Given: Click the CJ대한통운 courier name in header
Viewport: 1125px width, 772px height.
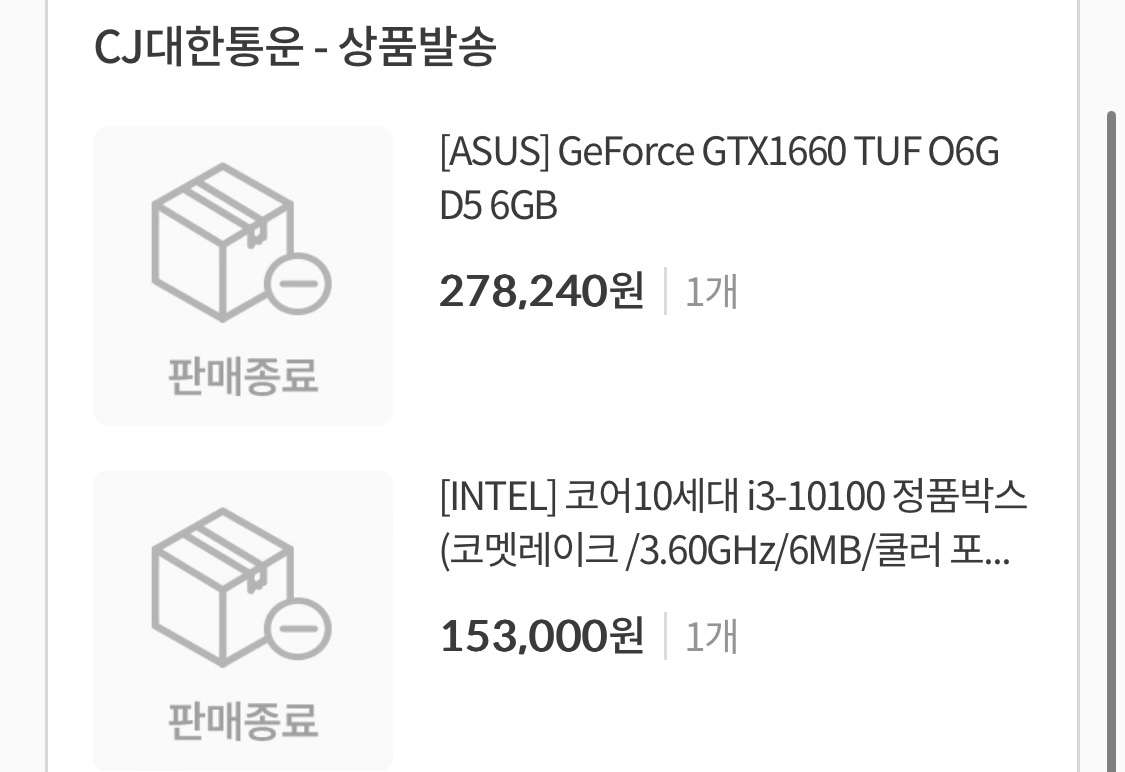Looking at the screenshot, I should 198,47.
